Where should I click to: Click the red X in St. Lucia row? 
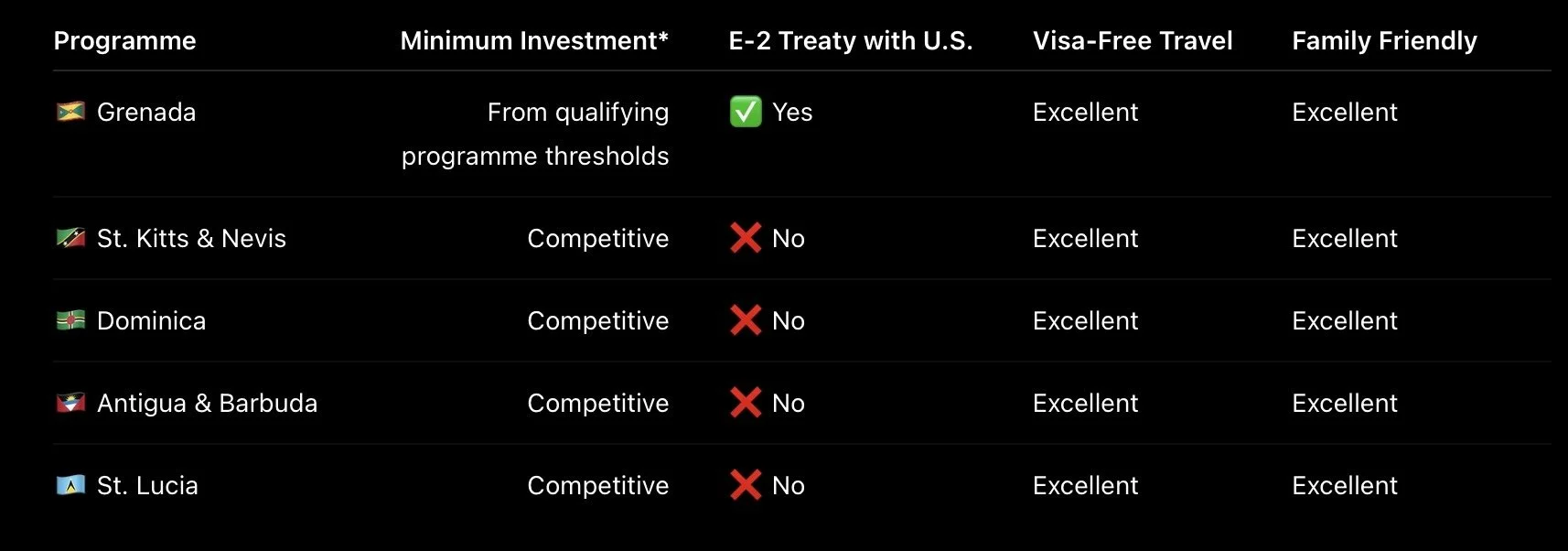tap(746, 485)
